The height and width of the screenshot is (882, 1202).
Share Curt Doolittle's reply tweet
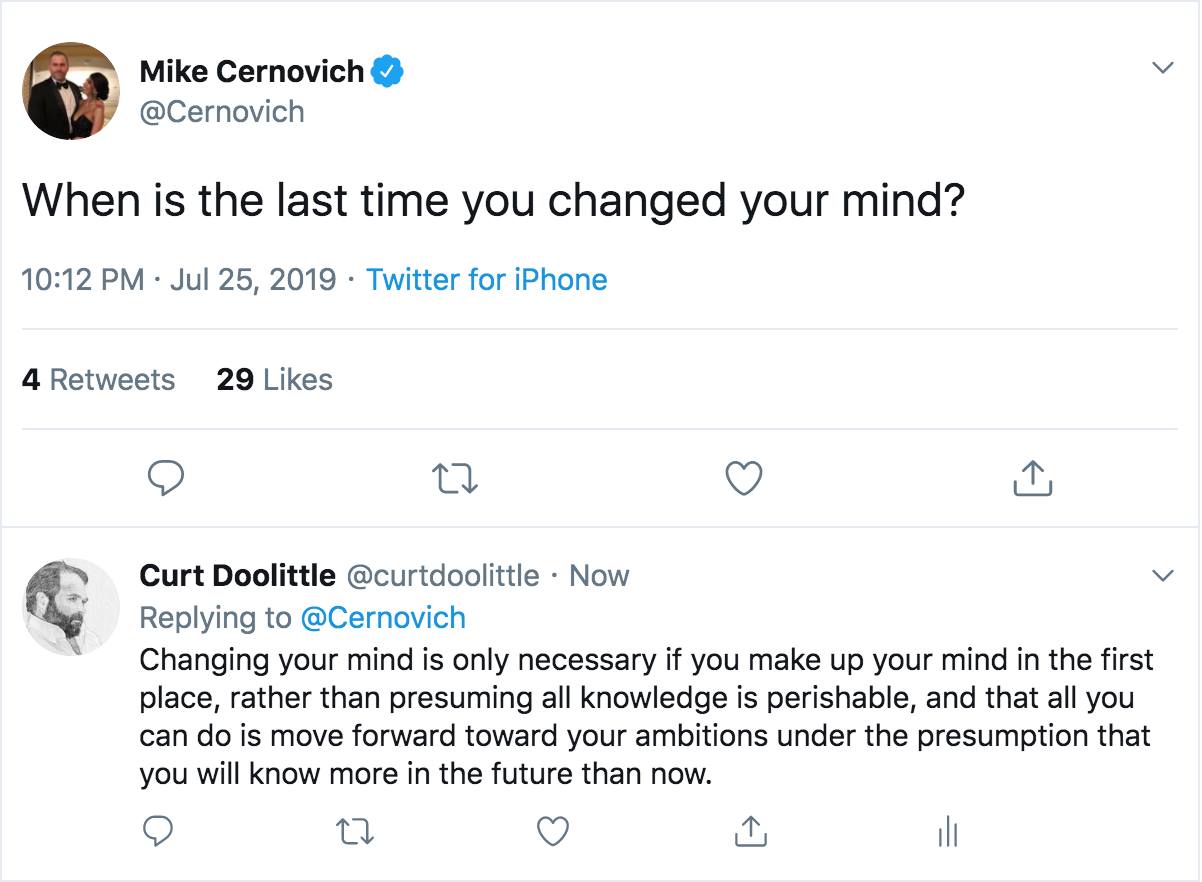tap(749, 830)
